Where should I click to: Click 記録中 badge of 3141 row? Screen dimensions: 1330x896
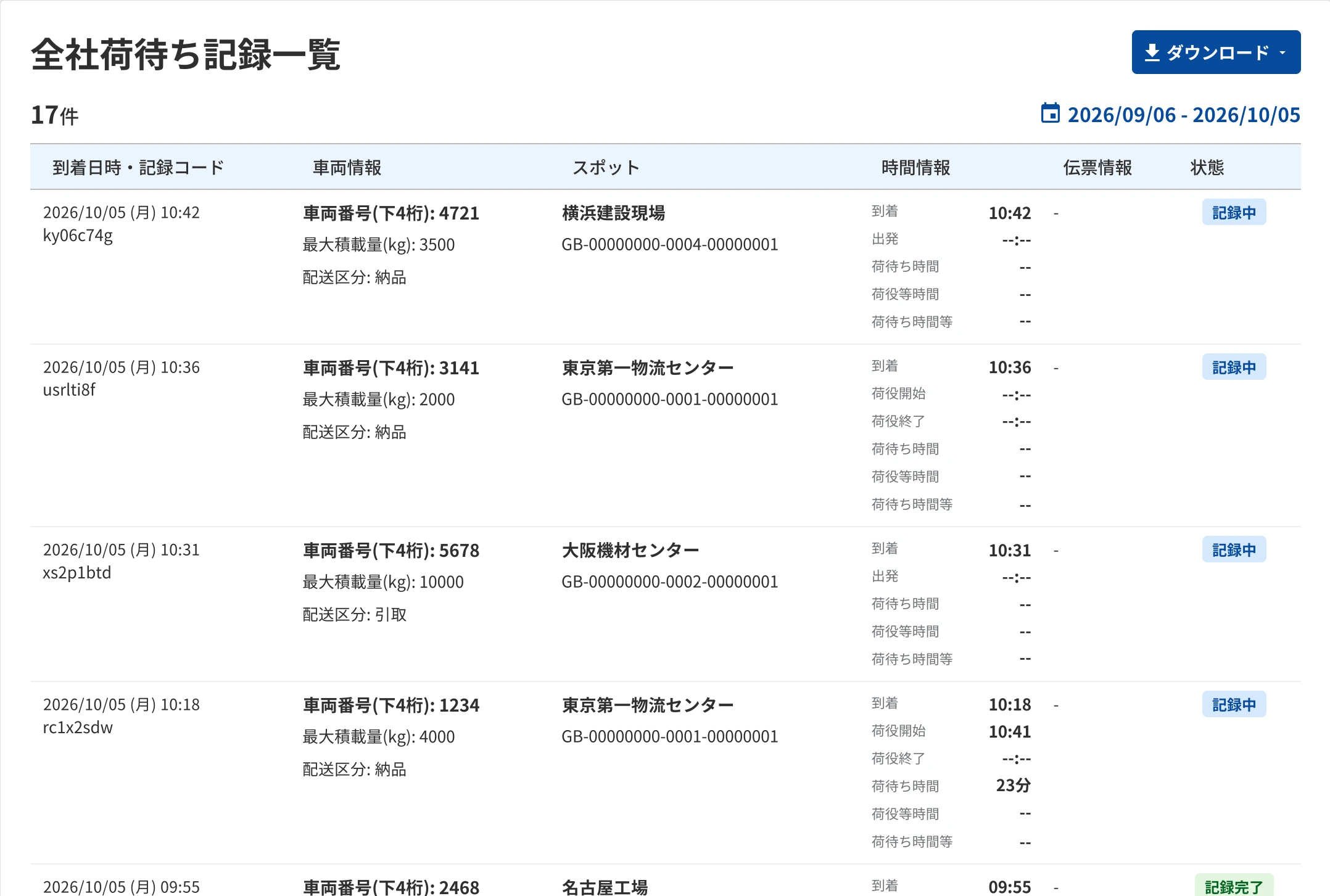point(1234,367)
